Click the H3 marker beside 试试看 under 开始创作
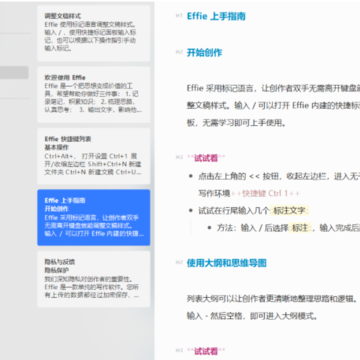This screenshot has height=360, width=360. pyautogui.click(x=179, y=157)
